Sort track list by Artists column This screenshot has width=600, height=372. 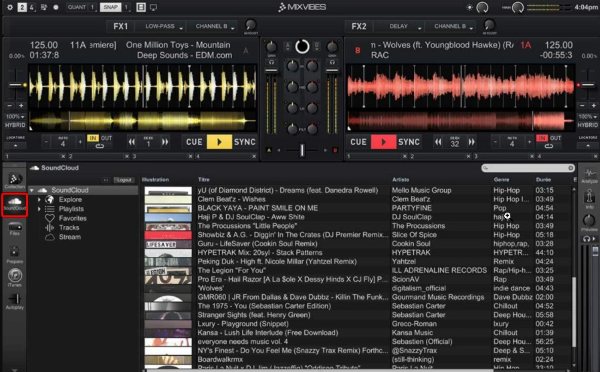click(x=401, y=179)
